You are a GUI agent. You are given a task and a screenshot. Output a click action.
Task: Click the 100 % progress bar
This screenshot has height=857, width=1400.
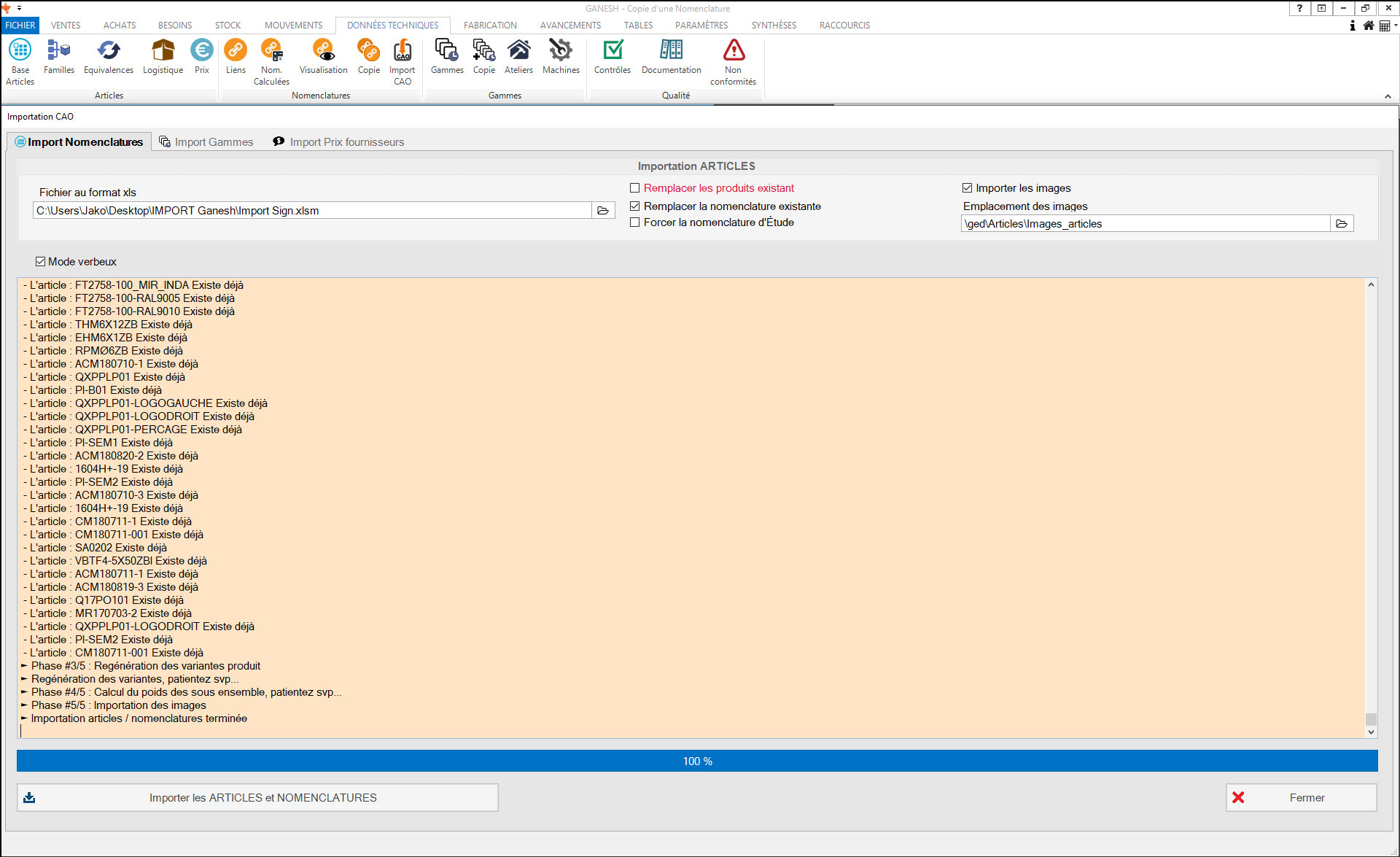click(x=697, y=761)
